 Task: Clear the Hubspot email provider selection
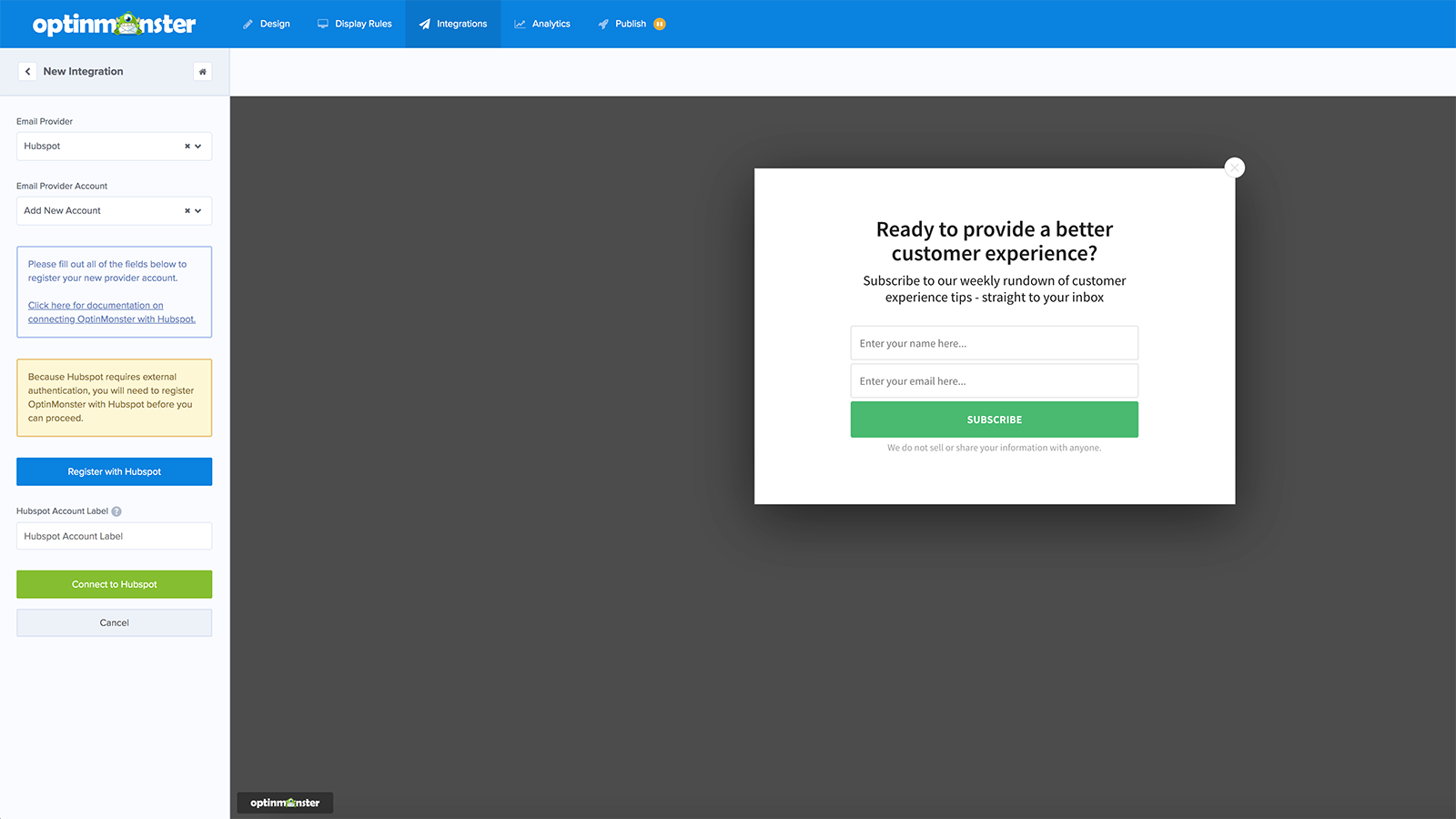coord(186,146)
